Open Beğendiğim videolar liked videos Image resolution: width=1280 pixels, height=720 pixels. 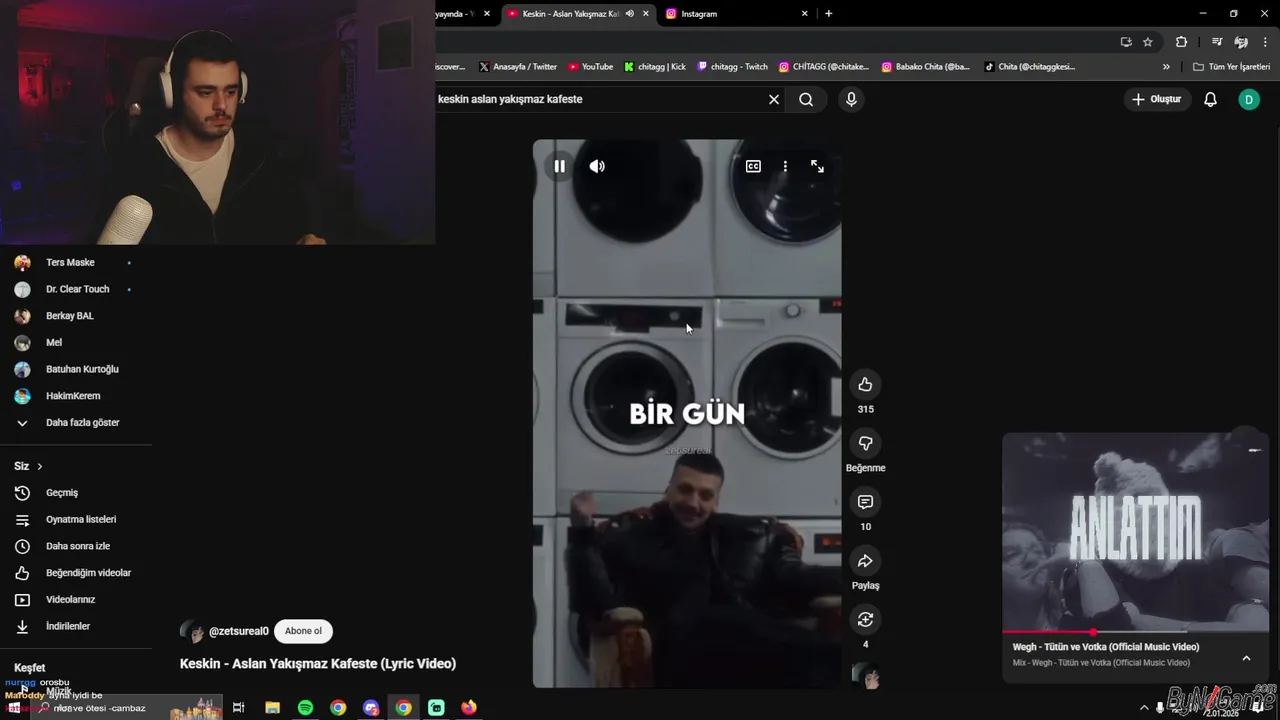click(x=88, y=573)
